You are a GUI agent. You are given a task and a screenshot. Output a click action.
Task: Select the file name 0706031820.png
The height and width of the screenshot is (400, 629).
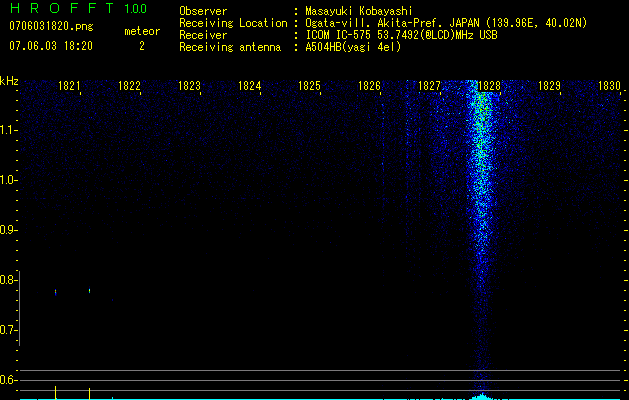coord(51,26)
